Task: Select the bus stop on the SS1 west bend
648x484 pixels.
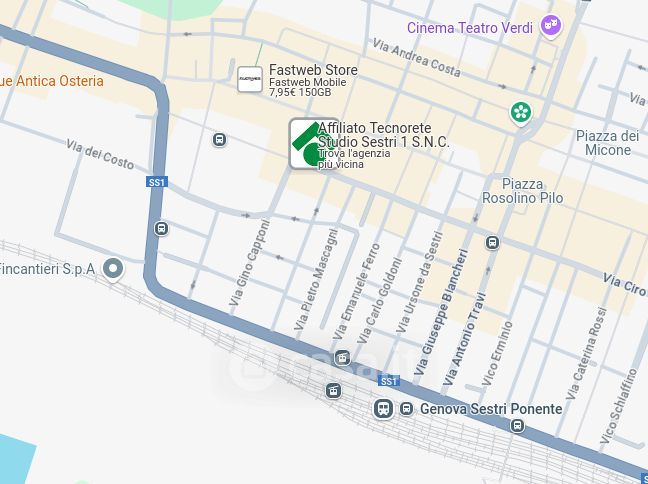Action: (161, 228)
